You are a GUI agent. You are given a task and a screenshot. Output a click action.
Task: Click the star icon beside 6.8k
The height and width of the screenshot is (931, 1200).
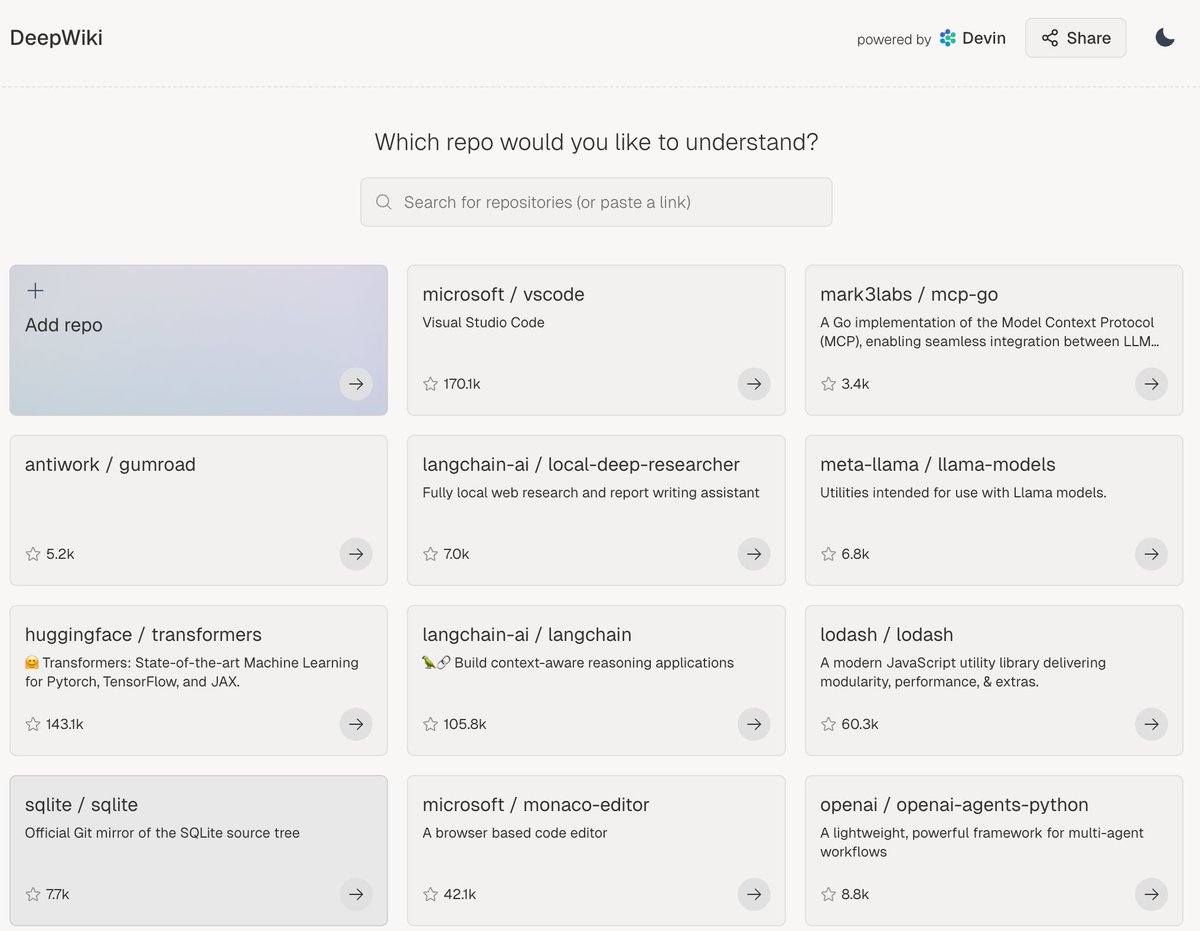(x=829, y=554)
